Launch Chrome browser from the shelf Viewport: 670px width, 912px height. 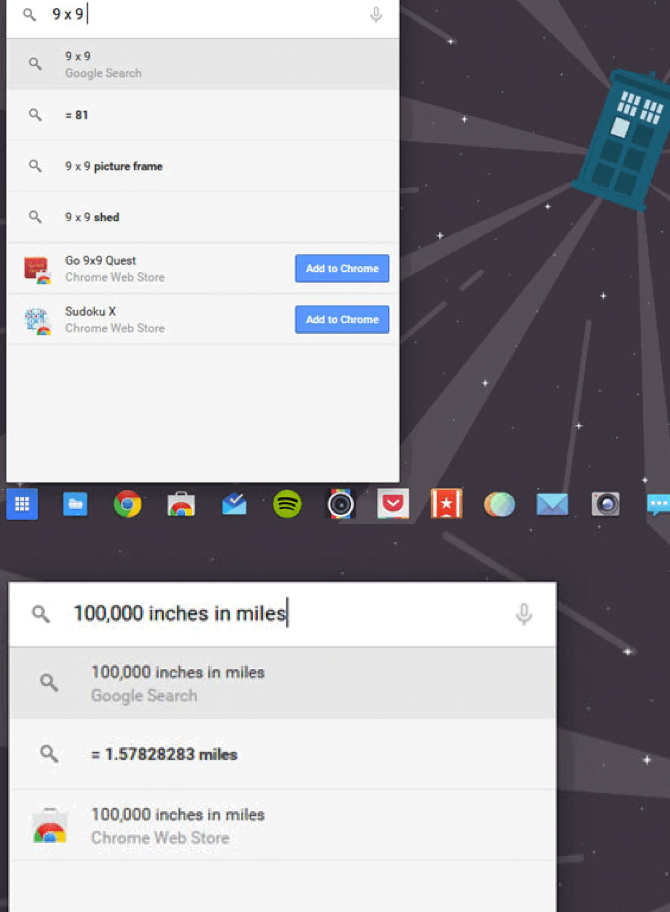[128, 504]
